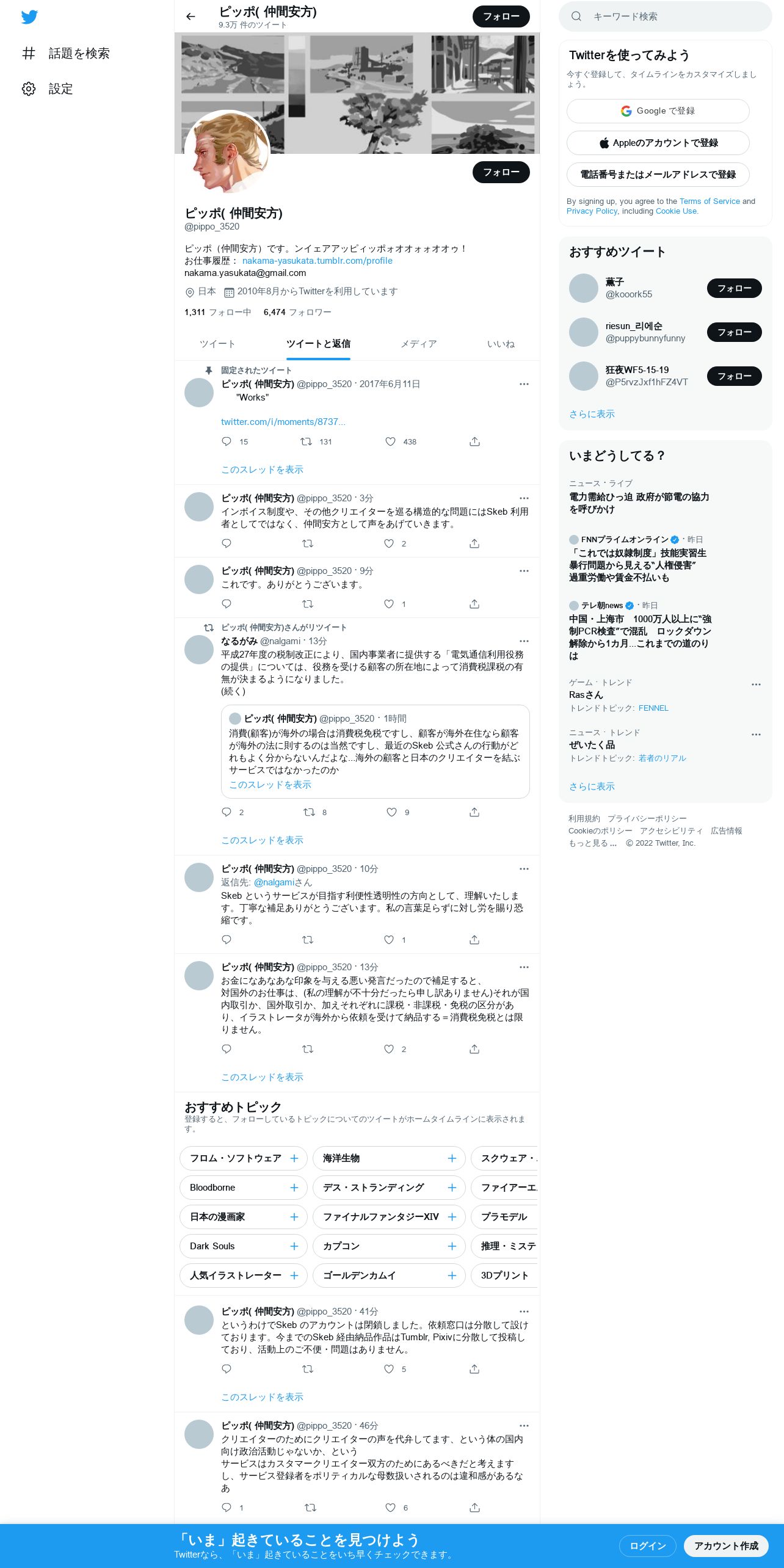
Task: Like the pinned "Works" tweet
Action: (x=390, y=441)
